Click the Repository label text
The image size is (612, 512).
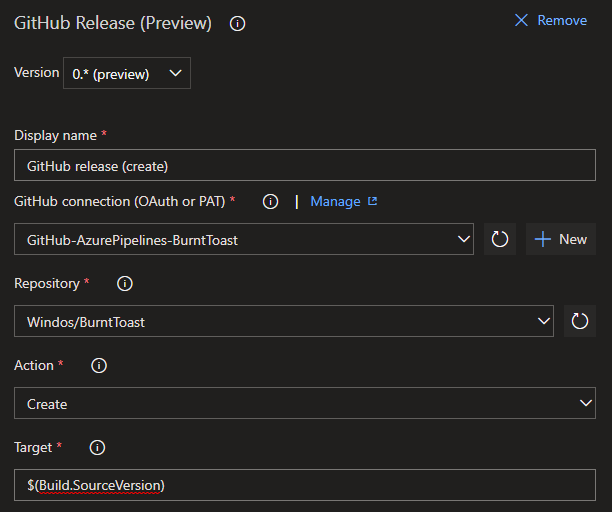[x=47, y=284]
